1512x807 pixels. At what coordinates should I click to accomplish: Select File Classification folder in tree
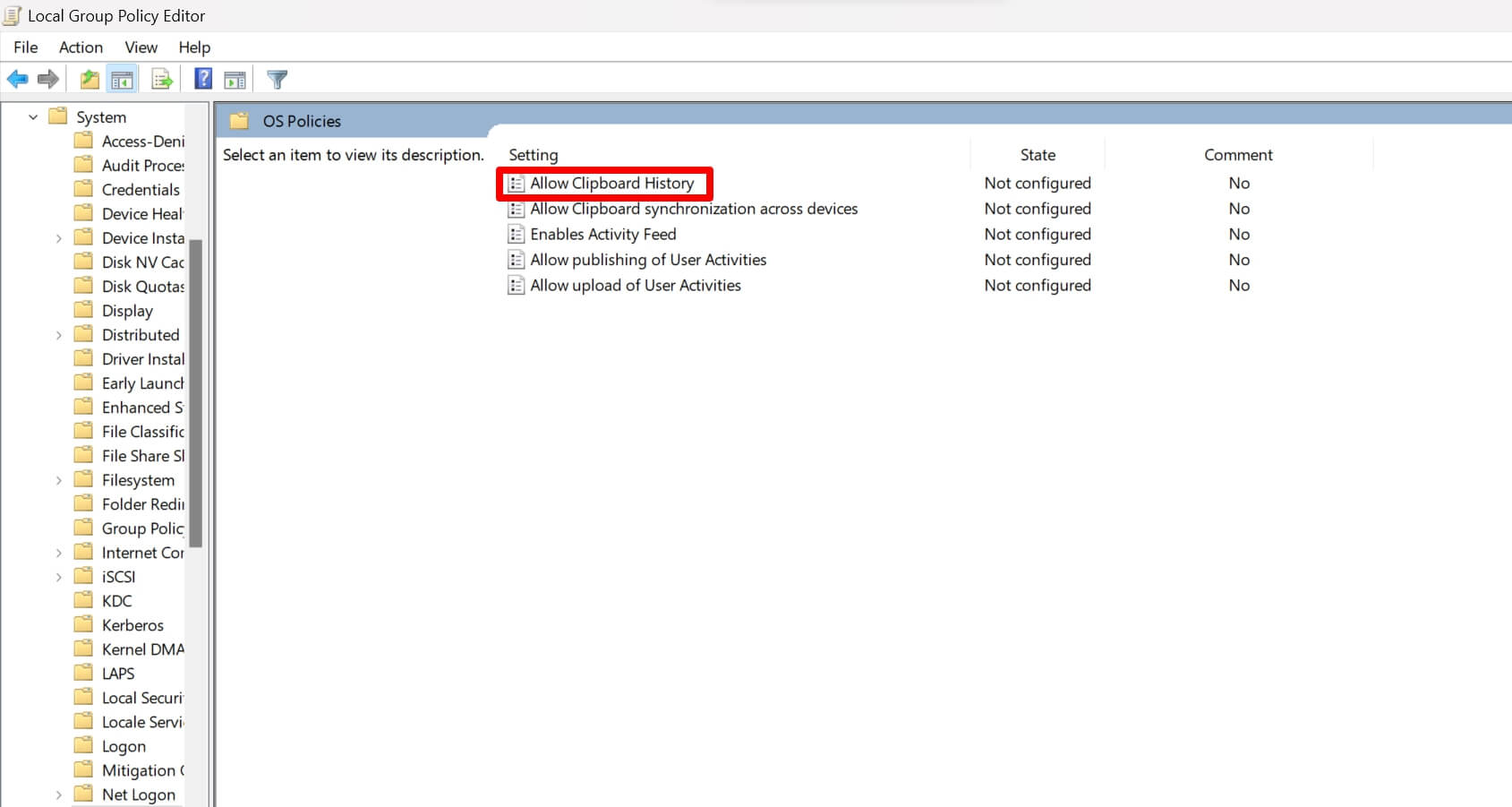[143, 432]
